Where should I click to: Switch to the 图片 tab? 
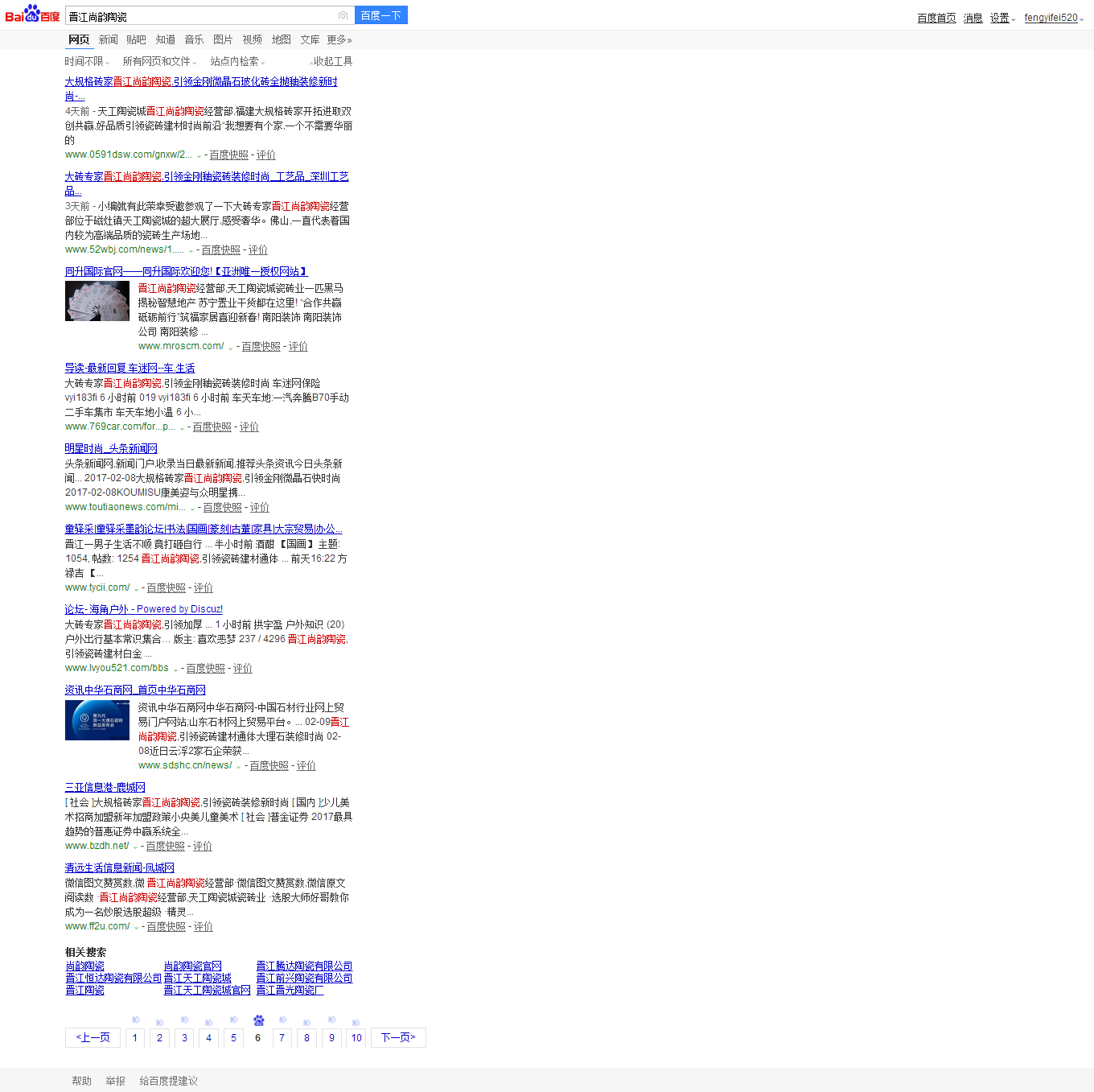224,39
